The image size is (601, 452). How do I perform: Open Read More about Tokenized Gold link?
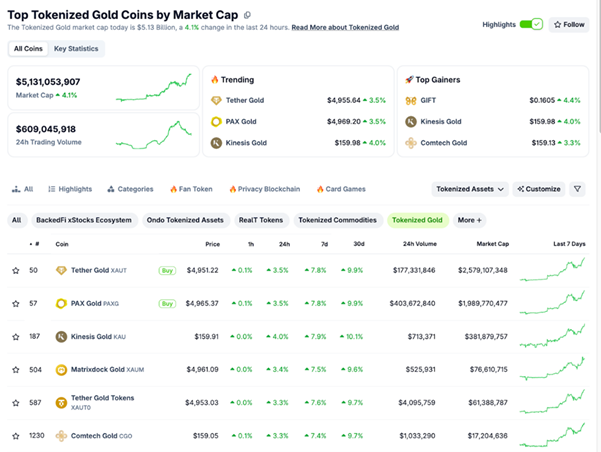click(345, 28)
